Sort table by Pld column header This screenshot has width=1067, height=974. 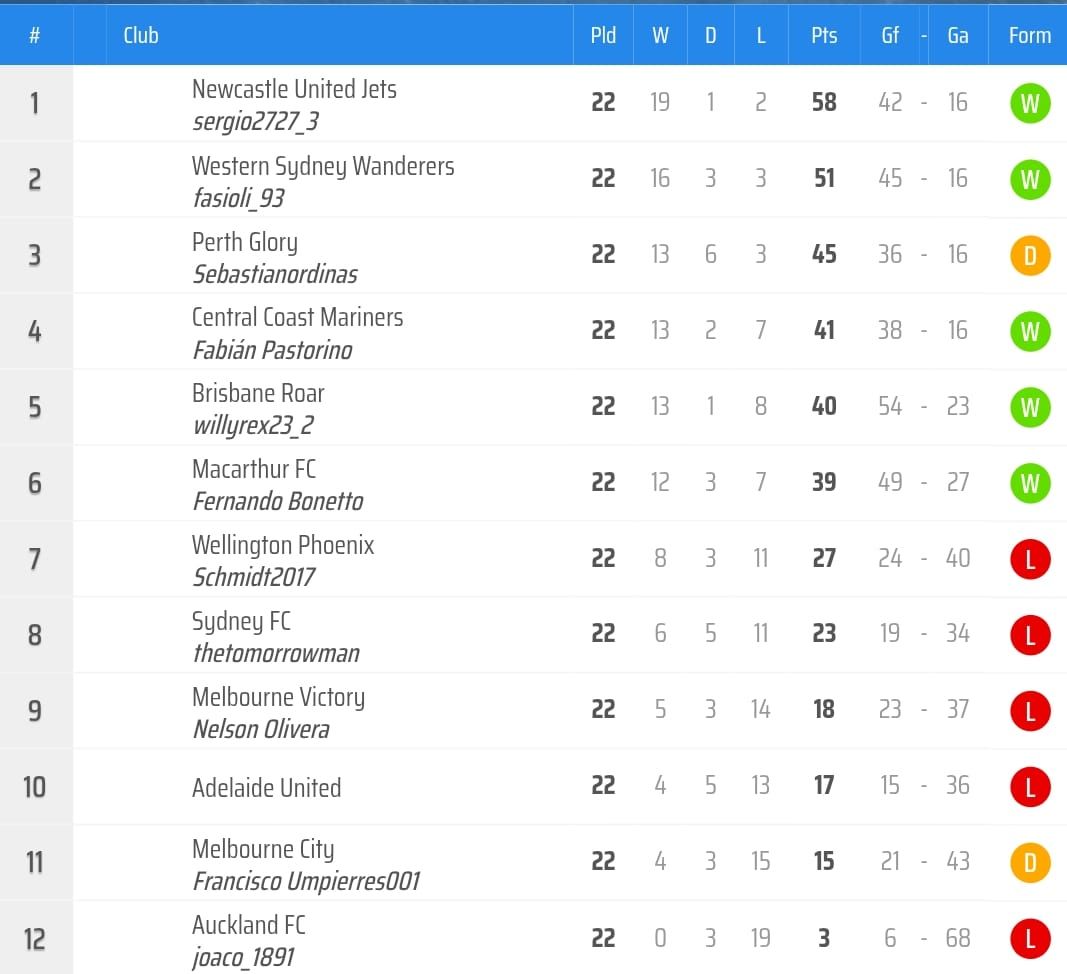click(603, 35)
